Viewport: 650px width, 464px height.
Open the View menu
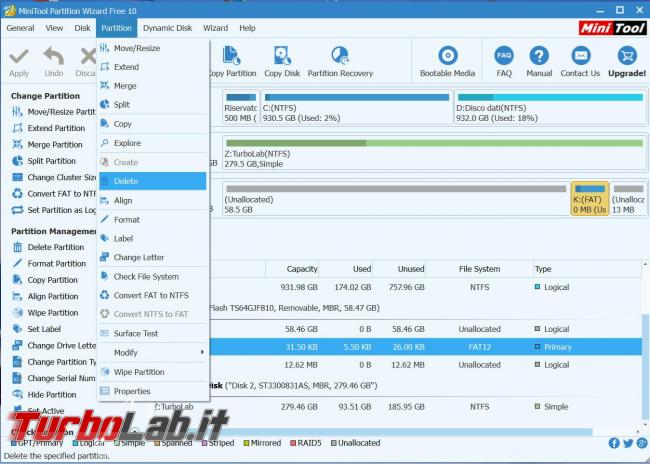54,28
